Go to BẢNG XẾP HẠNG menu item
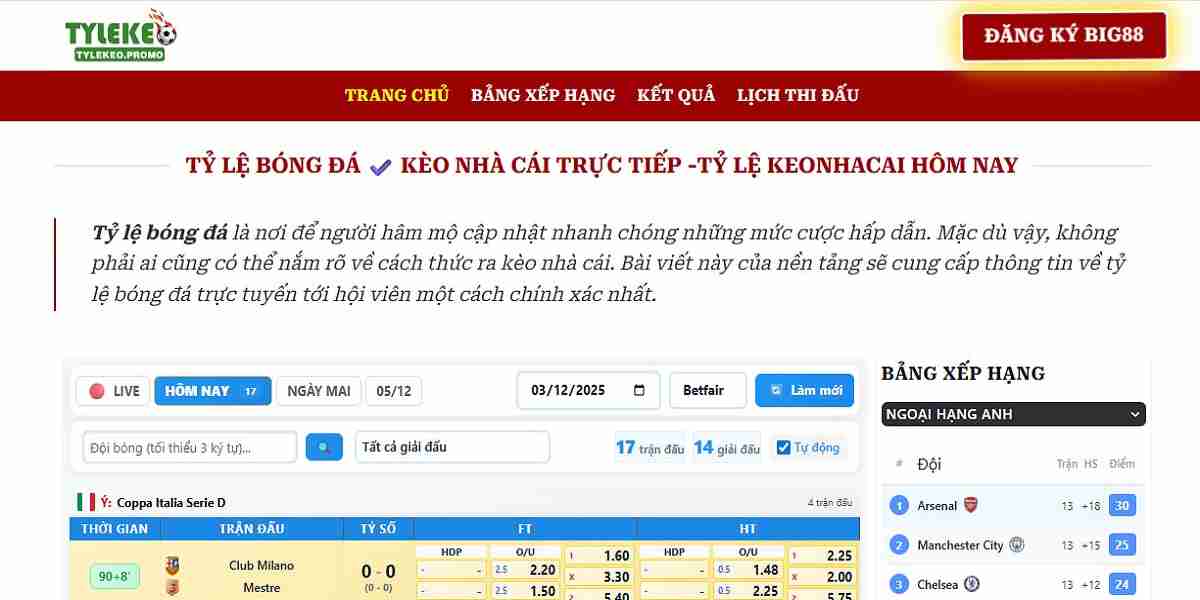Viewport: 1200px width, 600px height. pos(543,95)
